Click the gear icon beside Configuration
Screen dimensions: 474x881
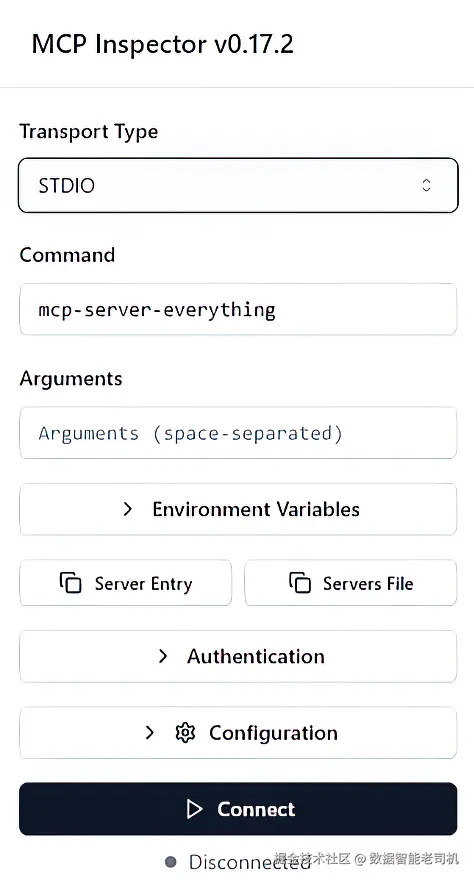pyautogui.click(x=185, y=733)
